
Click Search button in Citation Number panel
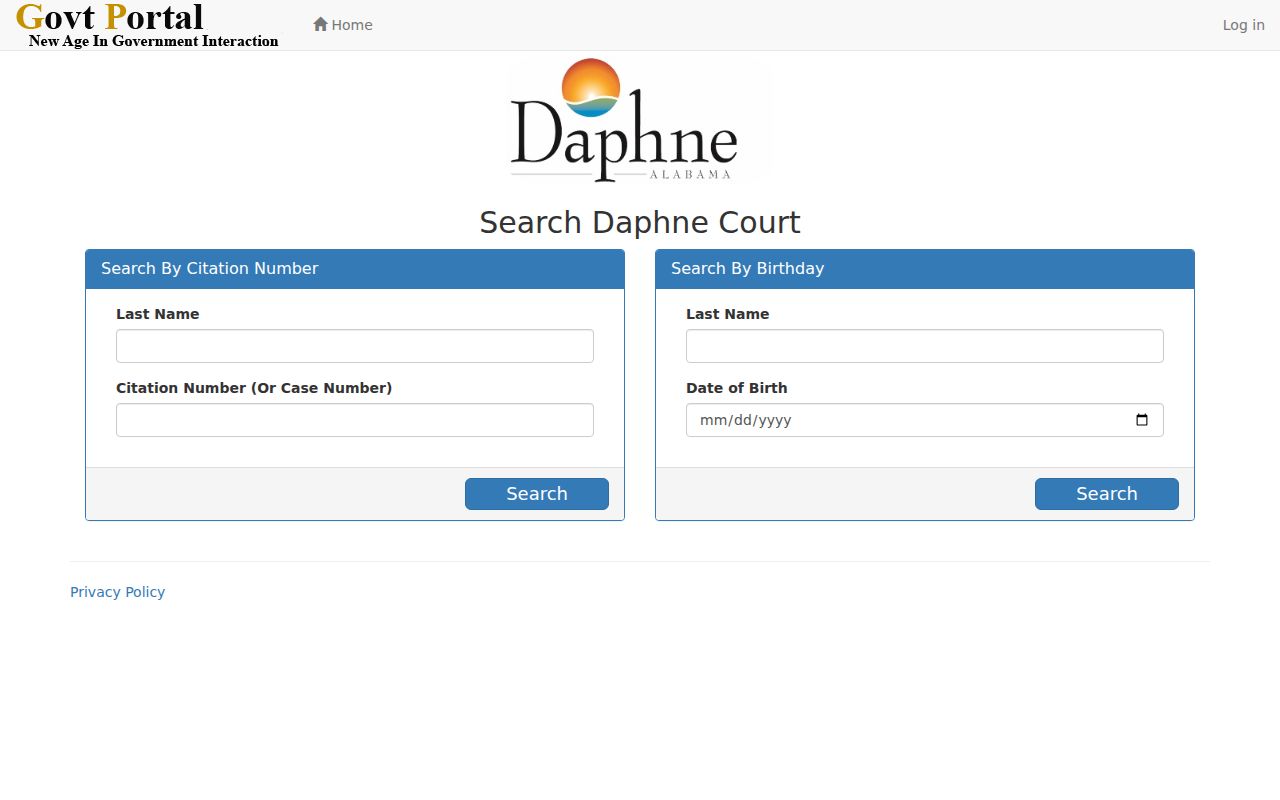coord(537,494)
